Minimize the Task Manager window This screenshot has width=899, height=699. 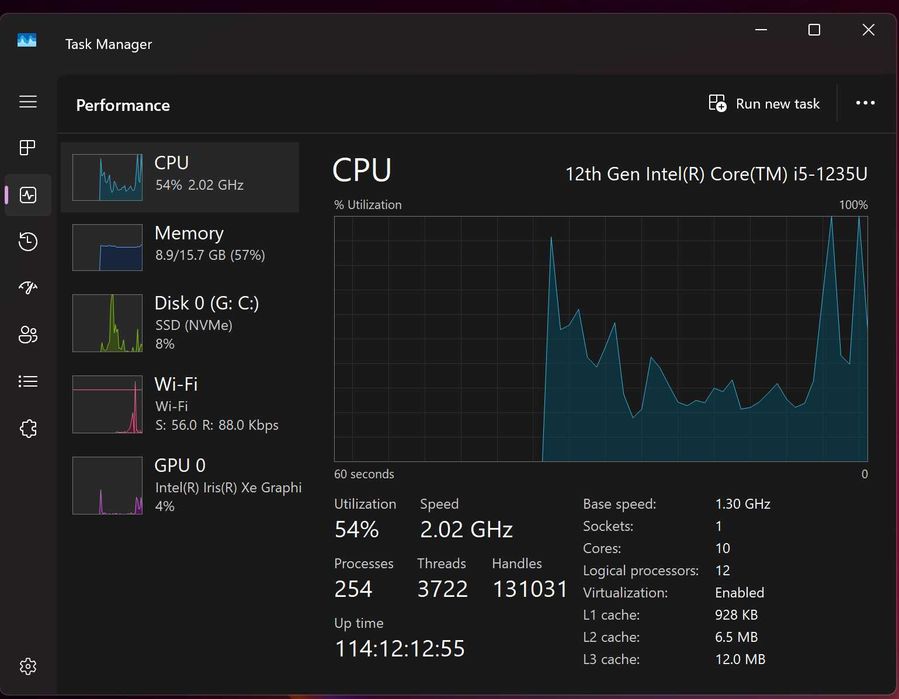click(761, 31)
